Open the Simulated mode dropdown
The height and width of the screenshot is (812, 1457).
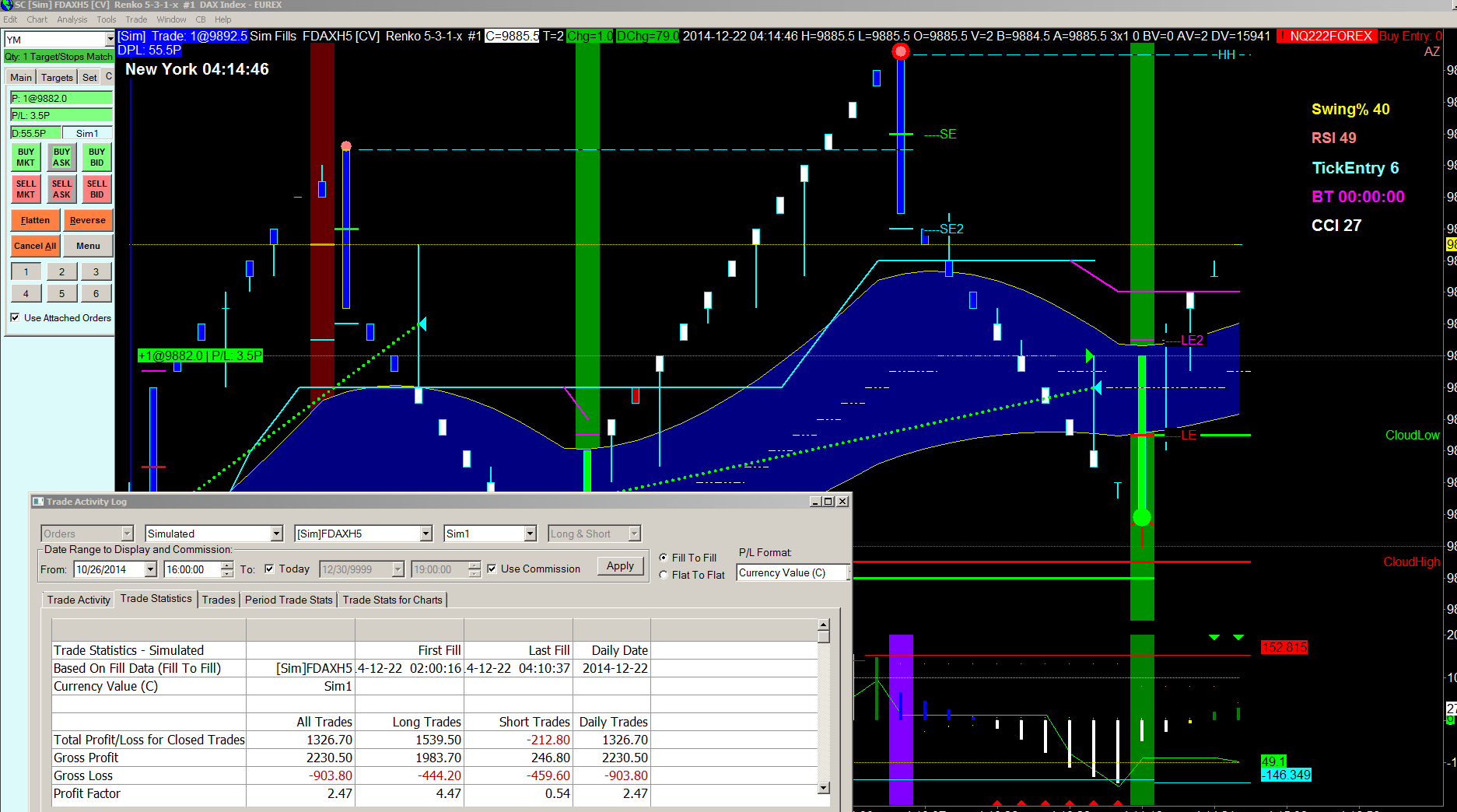pos(276,534)
